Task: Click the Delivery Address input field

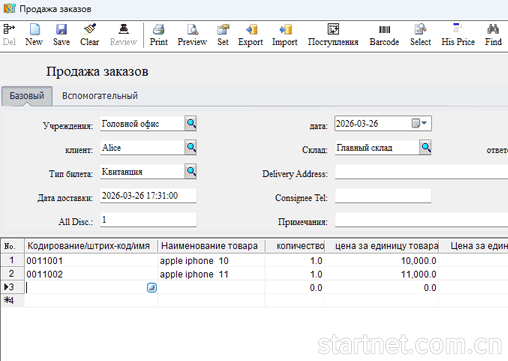Action: point(421,172)
